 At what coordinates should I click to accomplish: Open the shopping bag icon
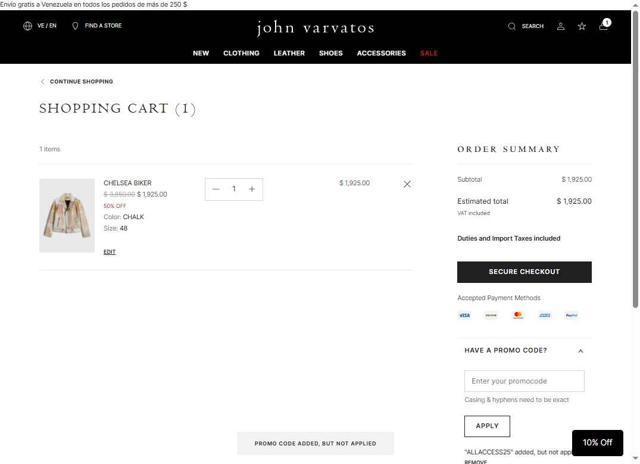click(604, 25)
